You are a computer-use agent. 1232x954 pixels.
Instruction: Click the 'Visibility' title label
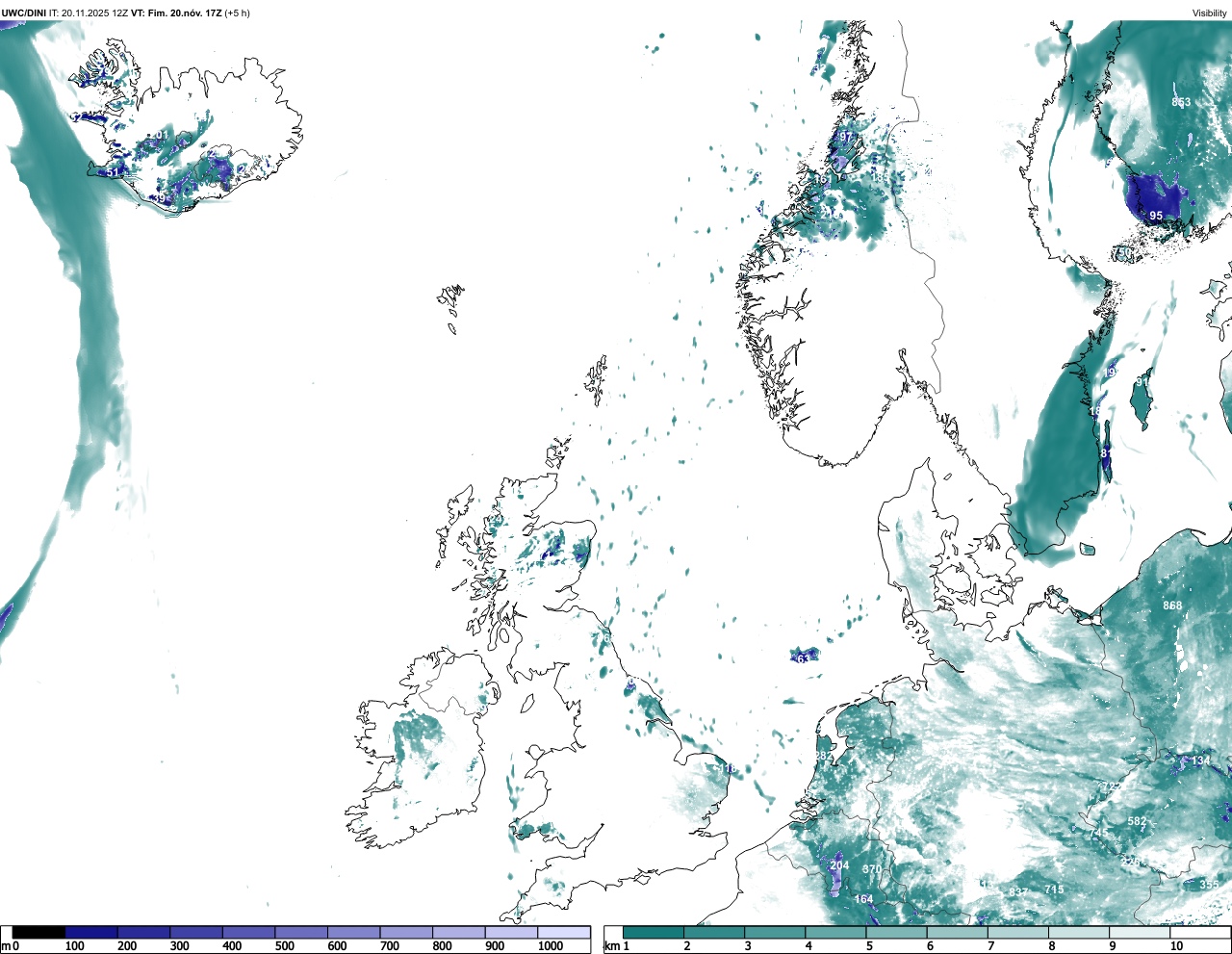1210,13
